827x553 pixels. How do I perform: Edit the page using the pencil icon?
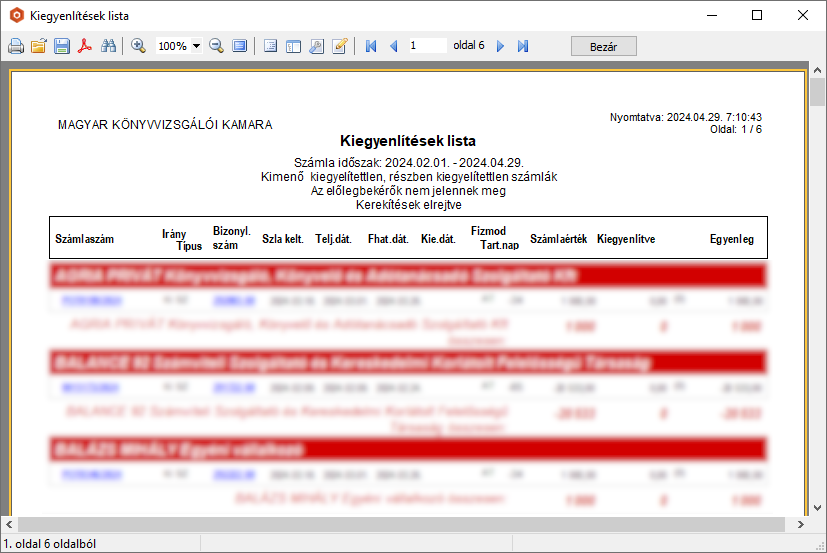pos(340,46)
